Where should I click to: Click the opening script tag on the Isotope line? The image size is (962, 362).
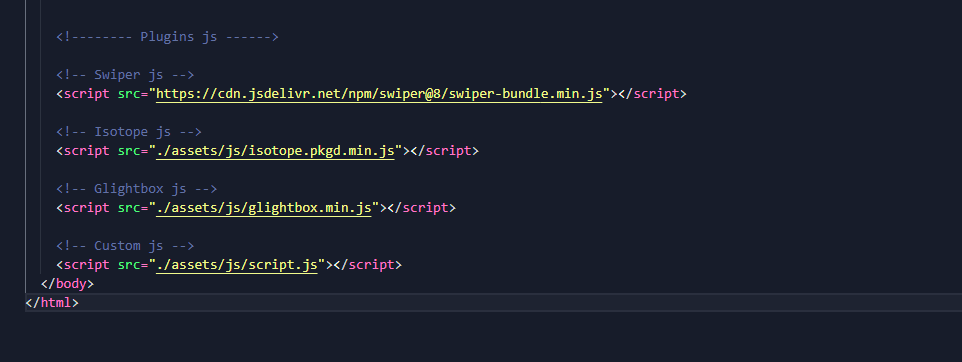pyautogui.click(x=83, y=151)
